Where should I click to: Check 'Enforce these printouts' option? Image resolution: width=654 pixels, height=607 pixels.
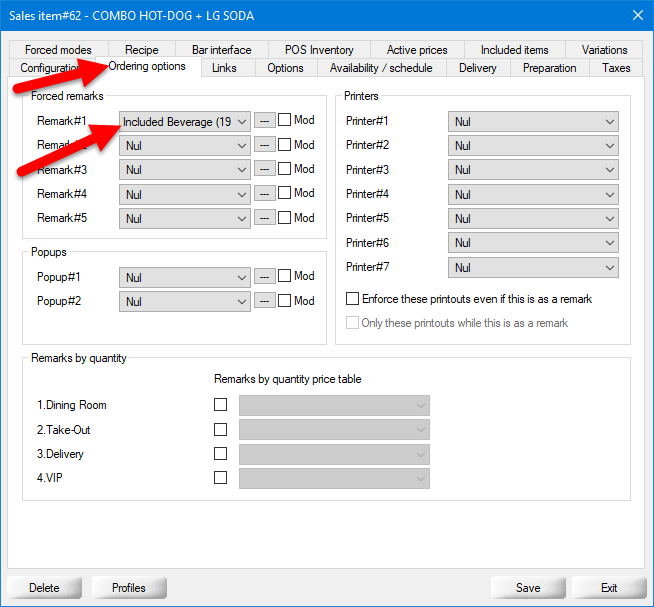352,299
